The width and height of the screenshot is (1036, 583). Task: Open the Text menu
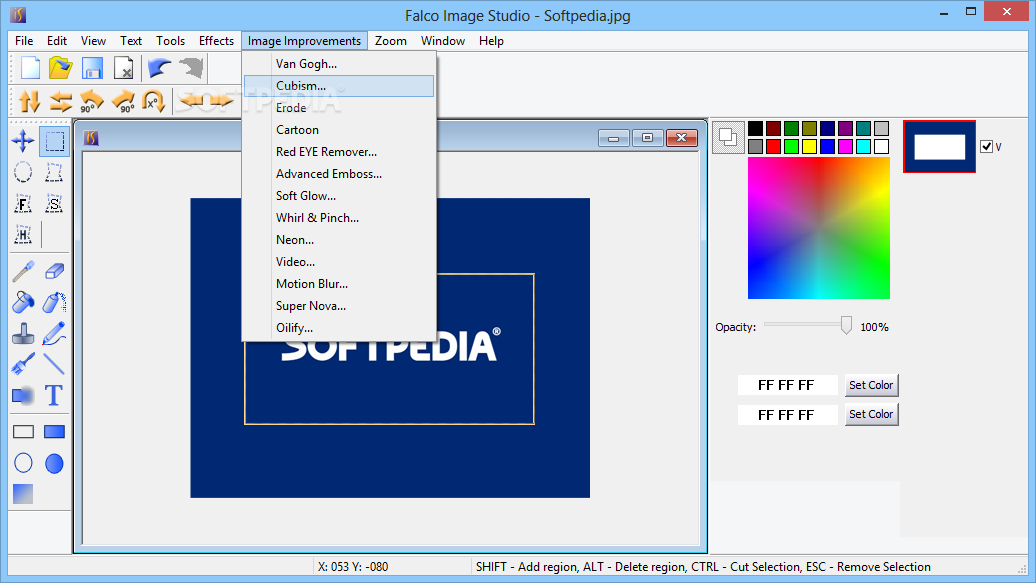point(131,41)
